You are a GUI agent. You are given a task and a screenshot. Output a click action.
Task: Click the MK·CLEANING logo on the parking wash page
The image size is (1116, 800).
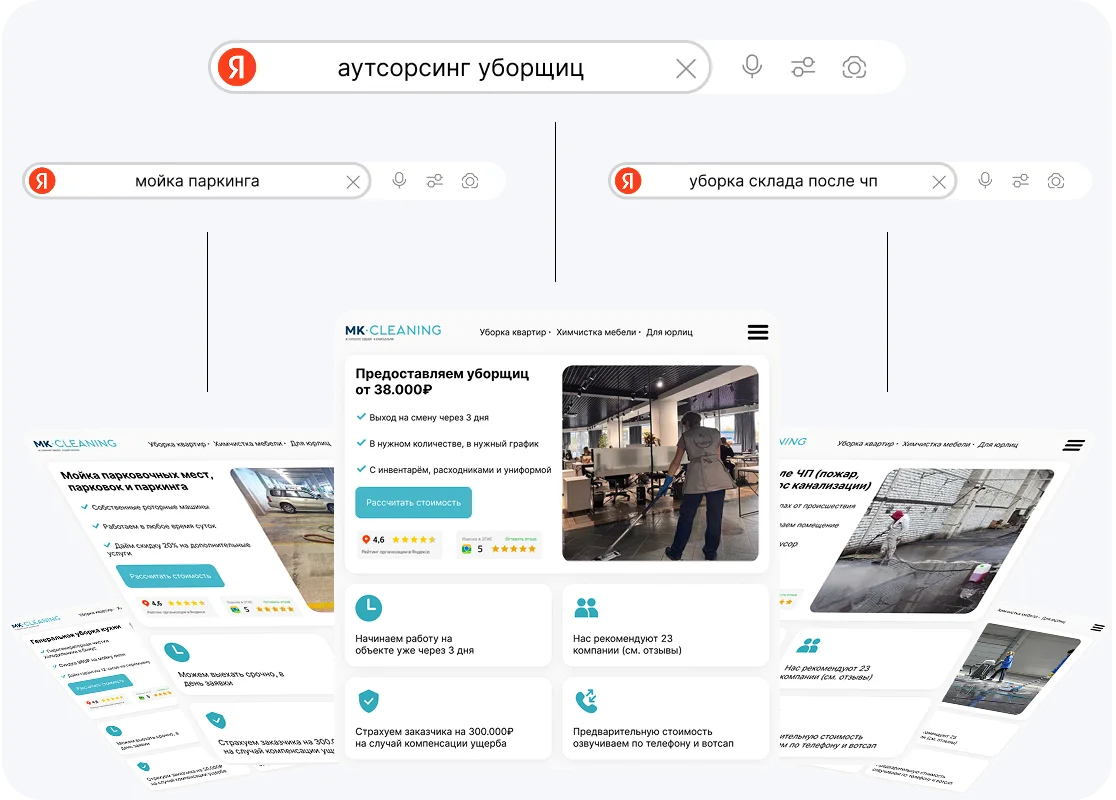tap(75, 444)
